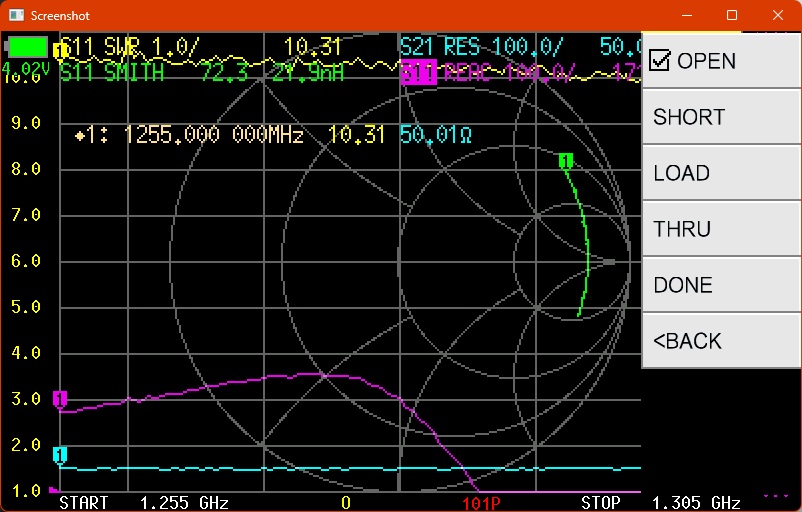Select the cyan marker 1 on S21 trace
The width and height of the screenshot is (802, 512).
tap(60, 455)
